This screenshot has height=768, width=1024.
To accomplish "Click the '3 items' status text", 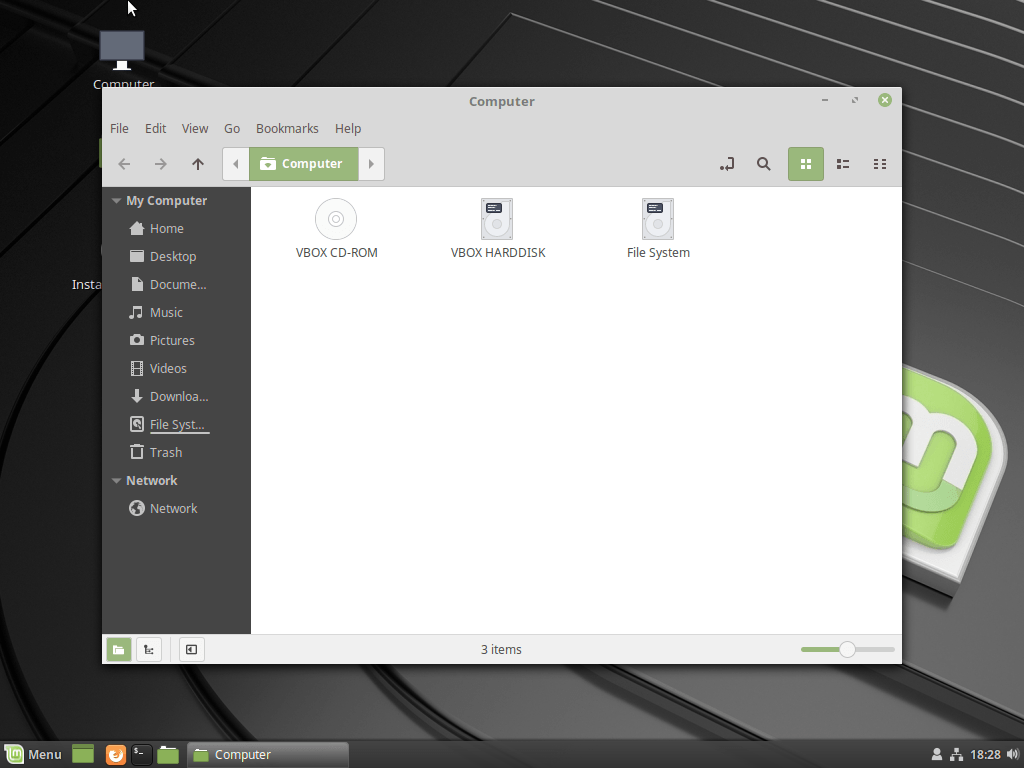I will (x=501, y=650).
